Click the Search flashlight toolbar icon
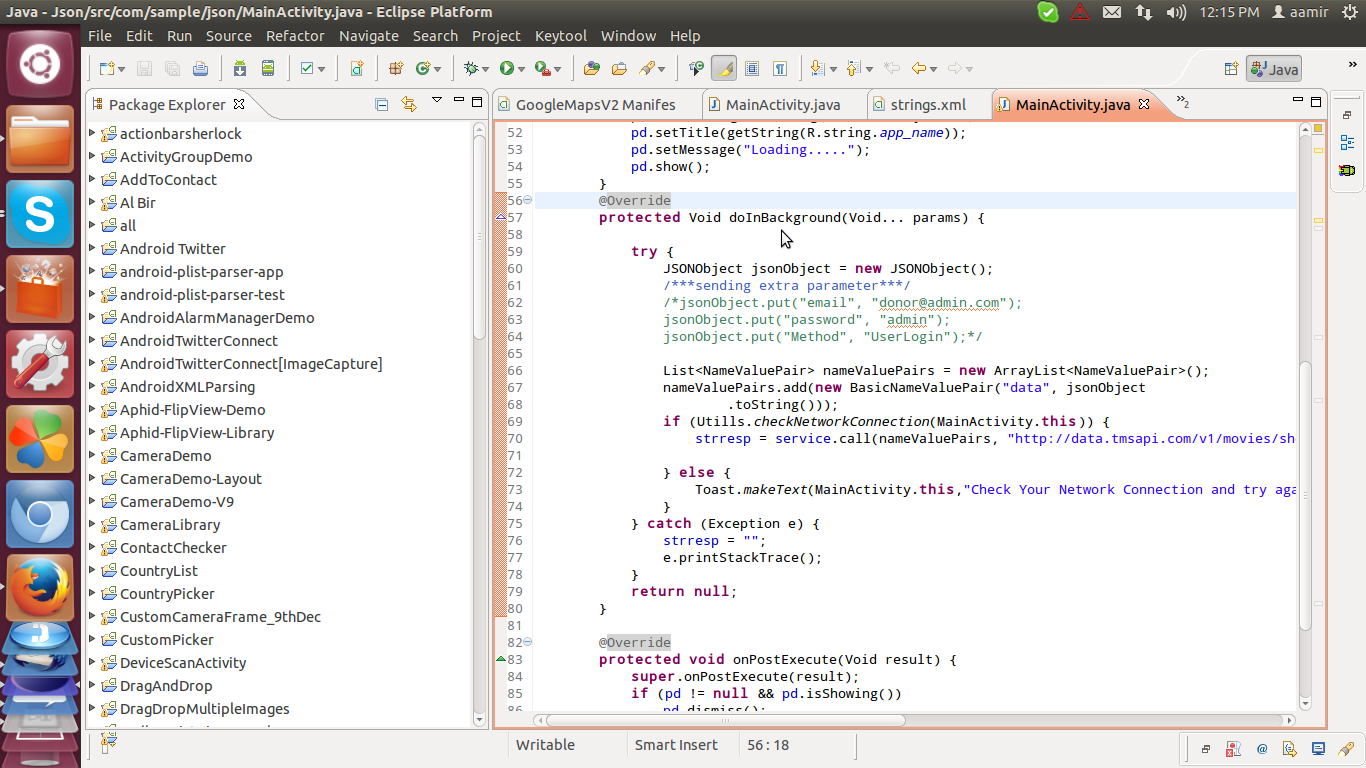 pyautogui.click(x=648, y=68)
